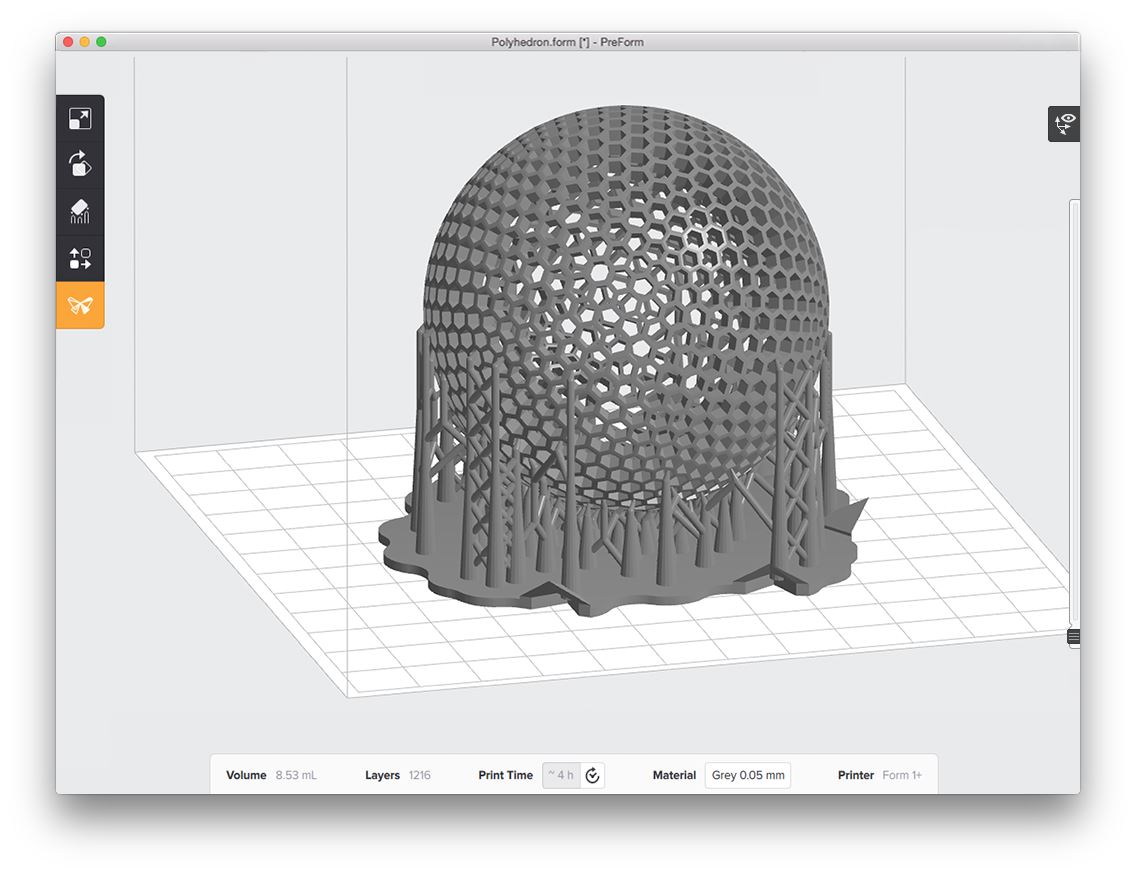Image resolution: width=1138 pixels, height=876 pixels.
Task: Click the red close window button
Action: (68, 42)
